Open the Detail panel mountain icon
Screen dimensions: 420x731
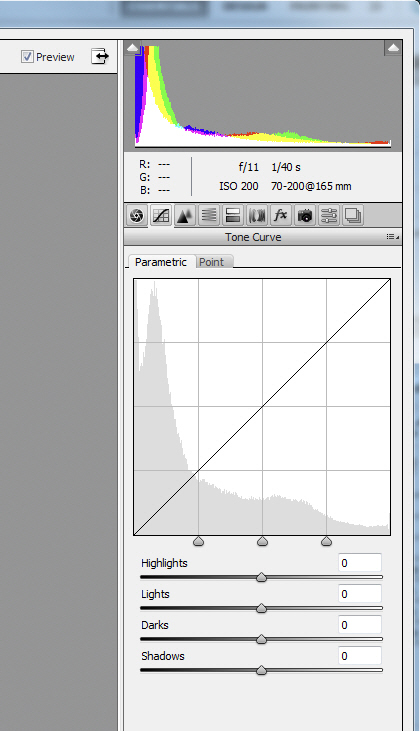tap(185, 215)
